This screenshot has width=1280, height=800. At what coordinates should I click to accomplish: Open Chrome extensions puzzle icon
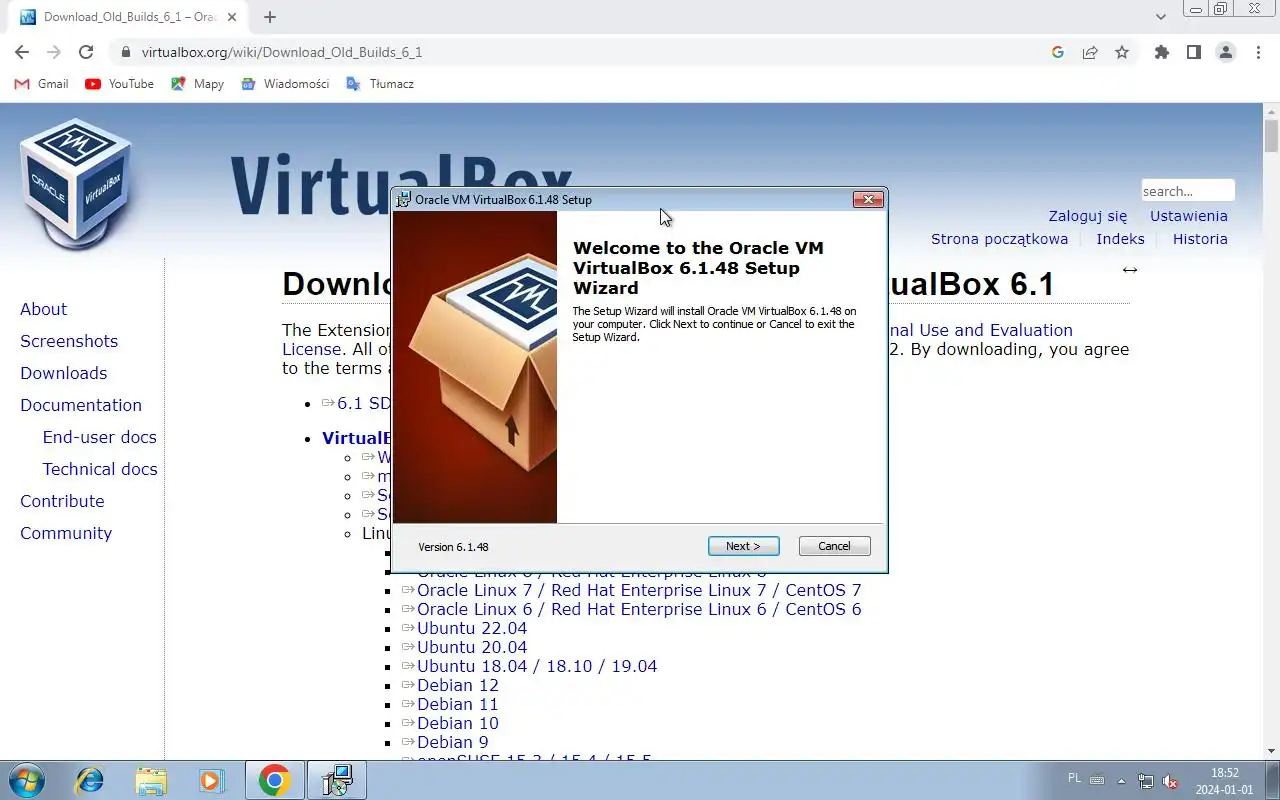(x=1161, y=52)
